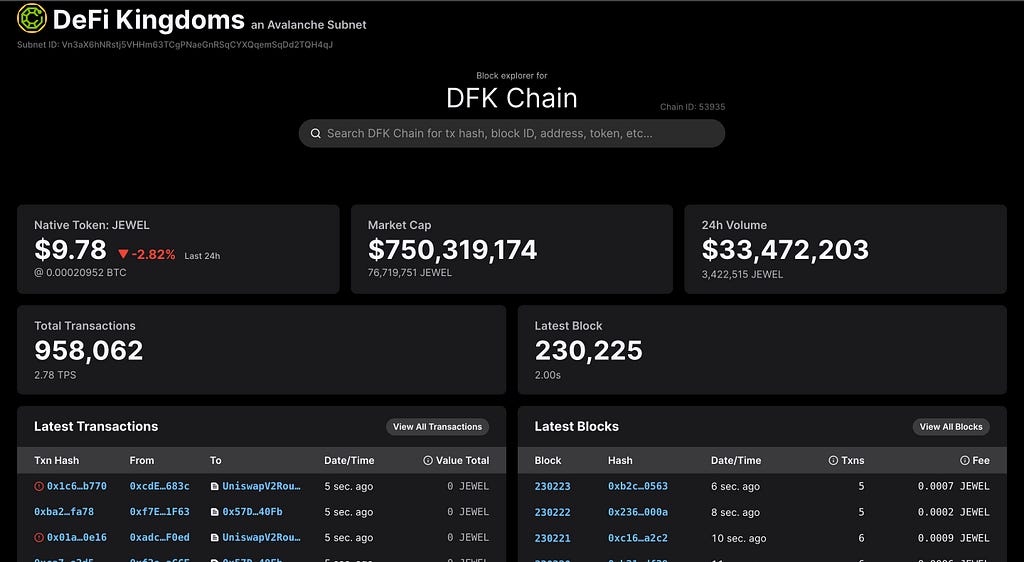The image size is (1024, 562).
Task: Click the Txn Hash column header
Action: click(x=56, y=460)
